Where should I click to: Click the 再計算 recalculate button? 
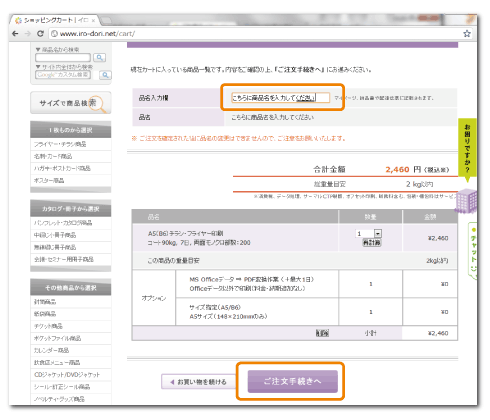click(x=371, y=242)
